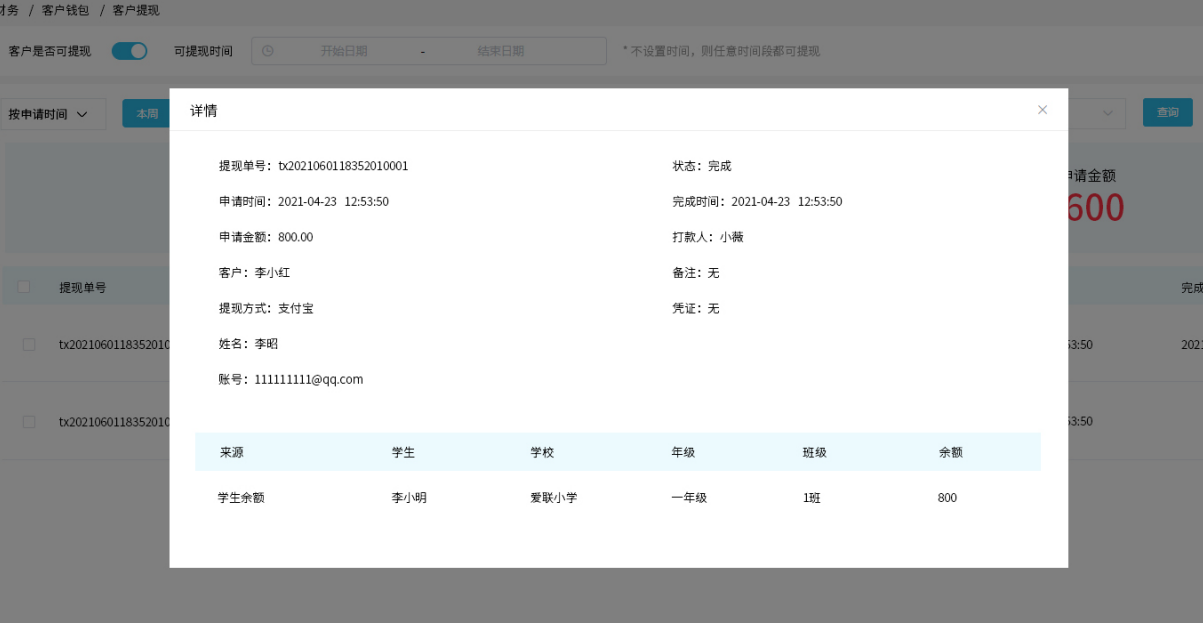The width and height of the screenshot is (1203, 623).
Task: Click the class cell 1班
Action: (812, 498)
